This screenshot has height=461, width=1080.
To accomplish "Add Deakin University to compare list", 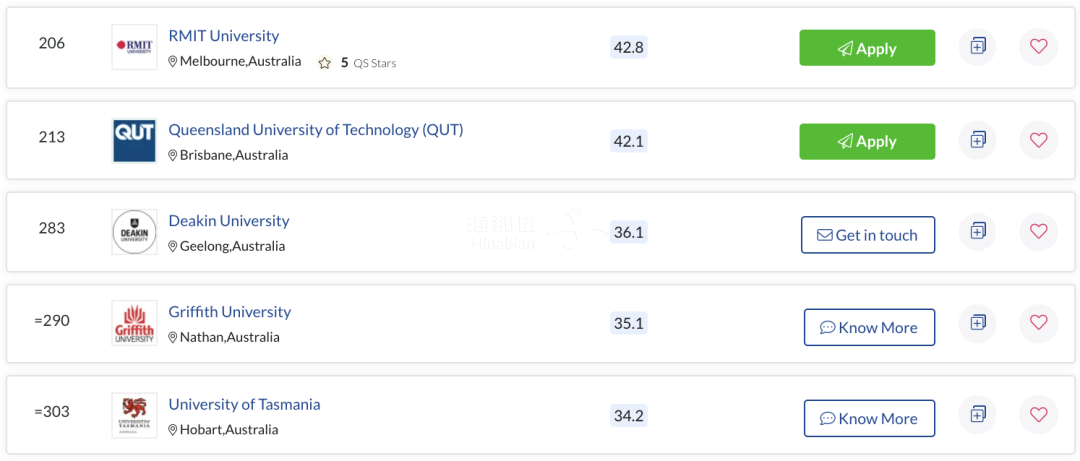I will (x=977, y=231).
